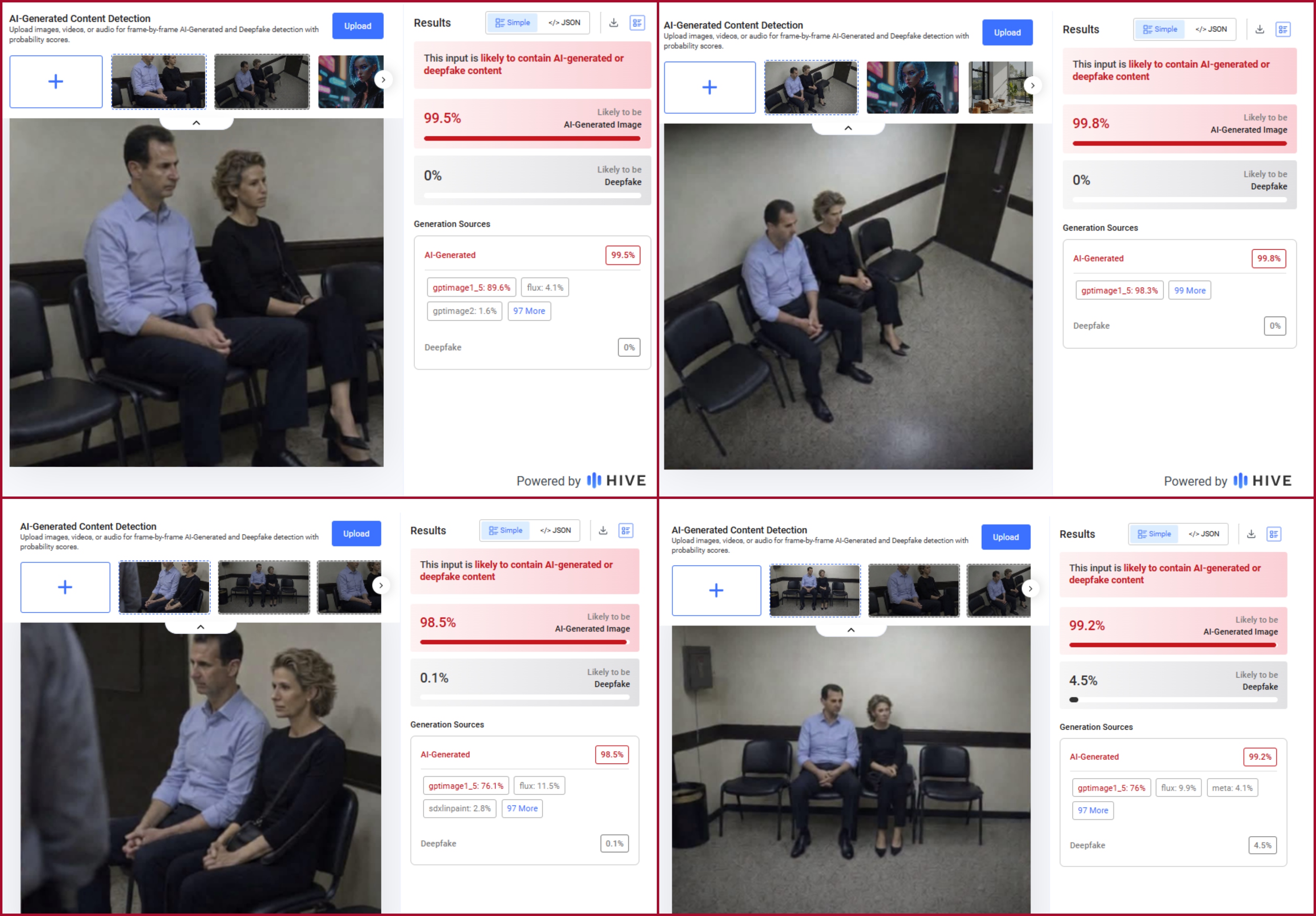
Task: Click the 'gptimage1_5: 76.1%' source tag
Action: tap(465, 786)
